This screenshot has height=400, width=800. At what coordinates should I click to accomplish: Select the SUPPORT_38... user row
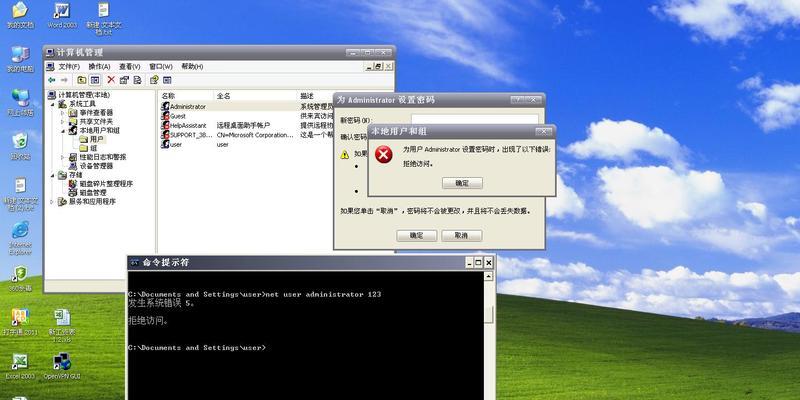point(246,135)
